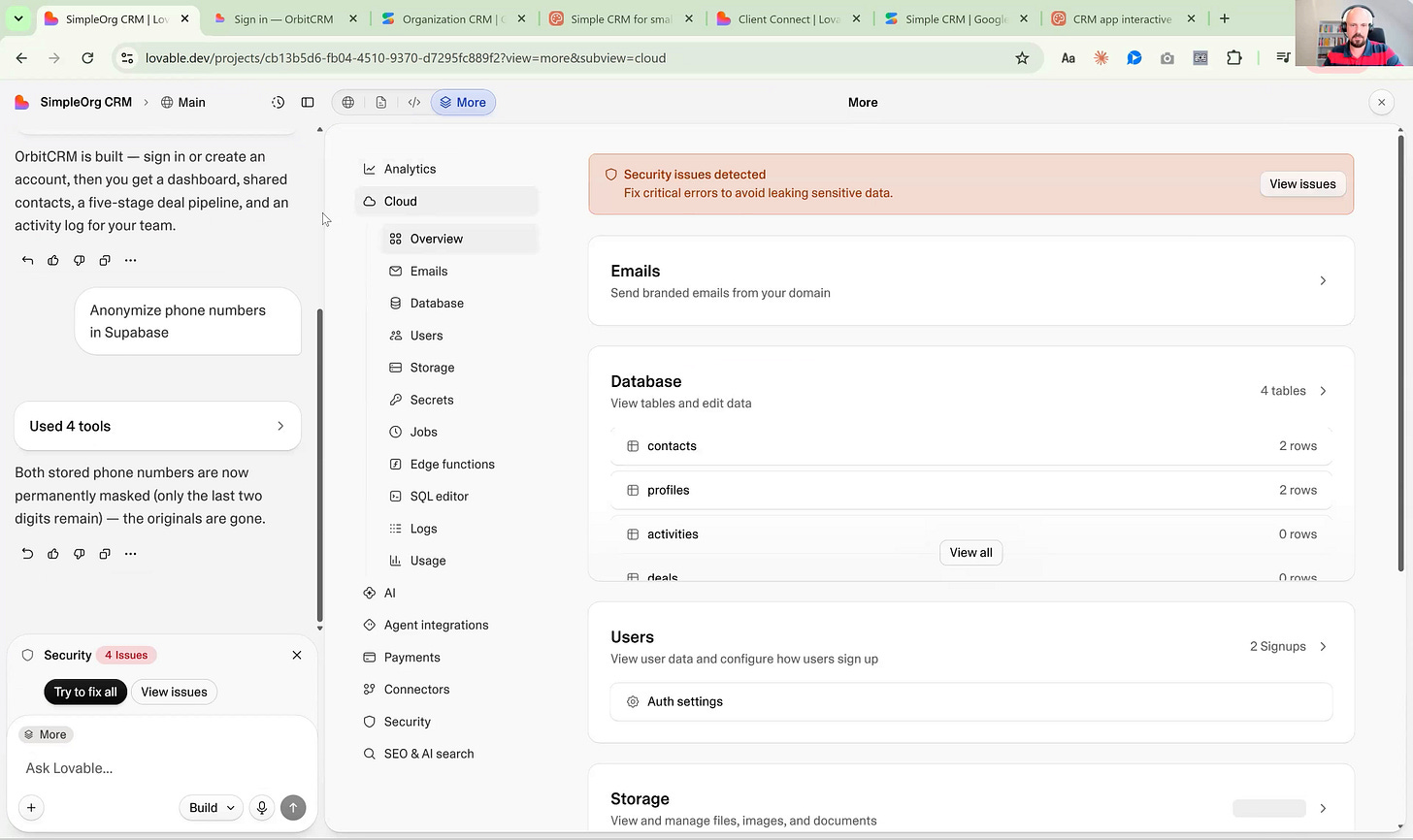
Task: Add an attachment with the plus button
Action: (31, 807)
